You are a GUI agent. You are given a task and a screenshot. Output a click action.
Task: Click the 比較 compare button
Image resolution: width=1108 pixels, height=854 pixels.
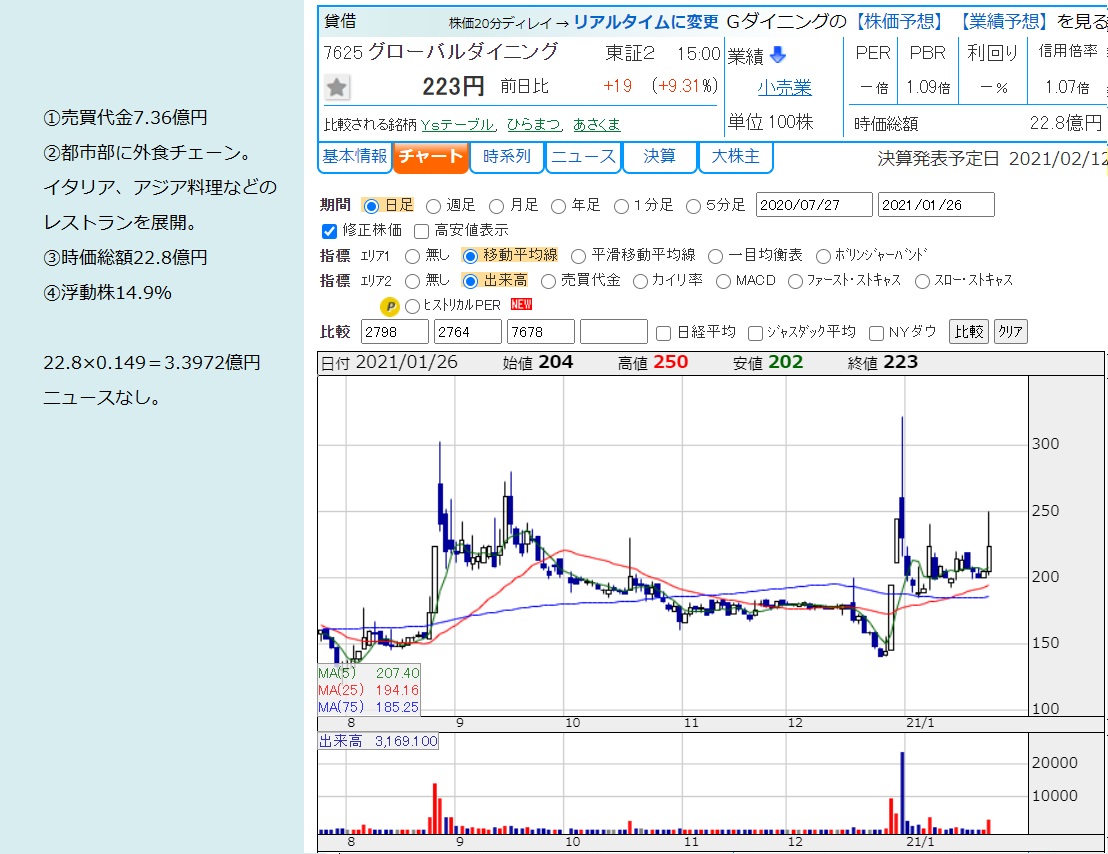(969, 331)
